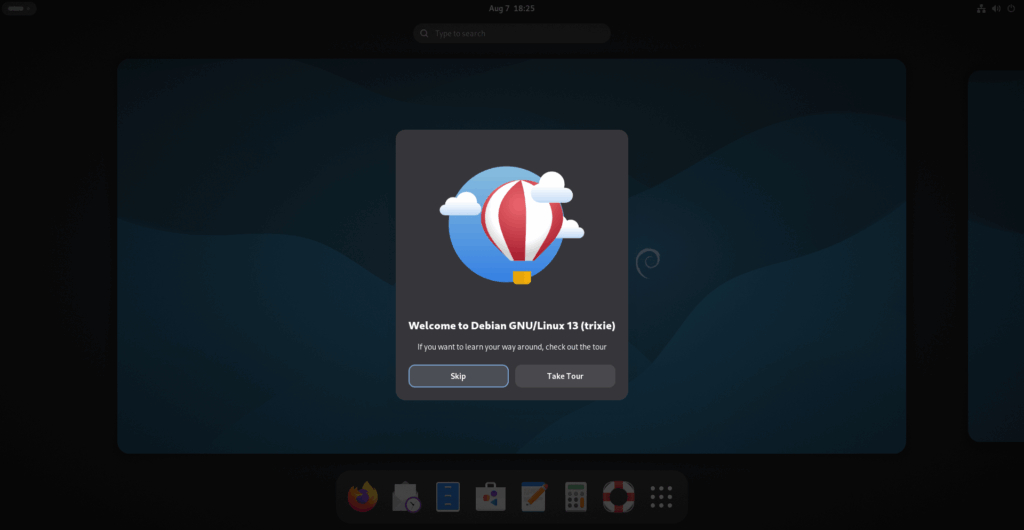The width and height of the screenshot is (1024, 530).
Task: Click the Type to search field
Action: tap(512, 33)
